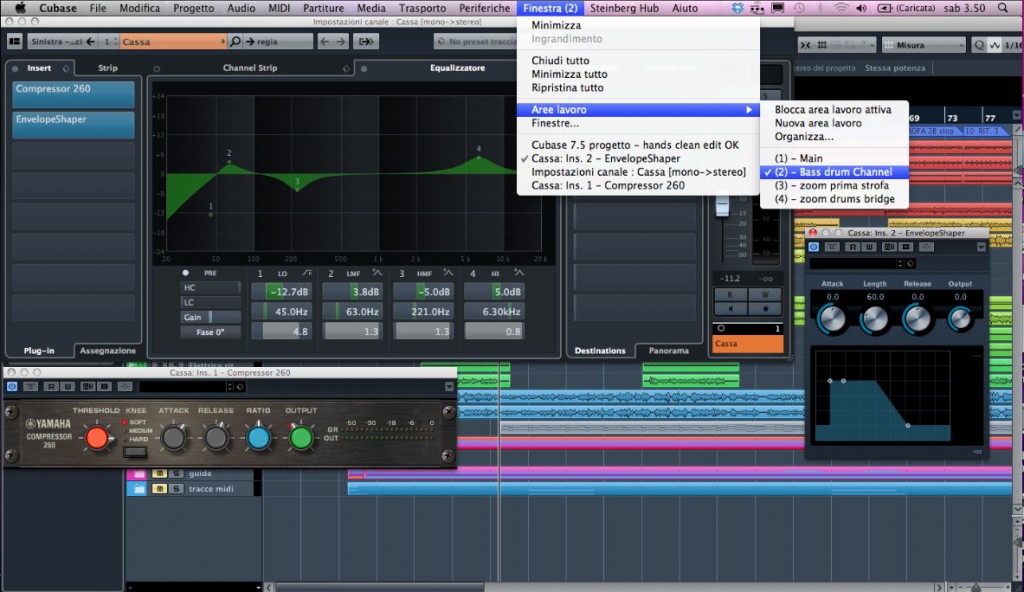Click the orange Cassa channel label on the fader strip

747,344
